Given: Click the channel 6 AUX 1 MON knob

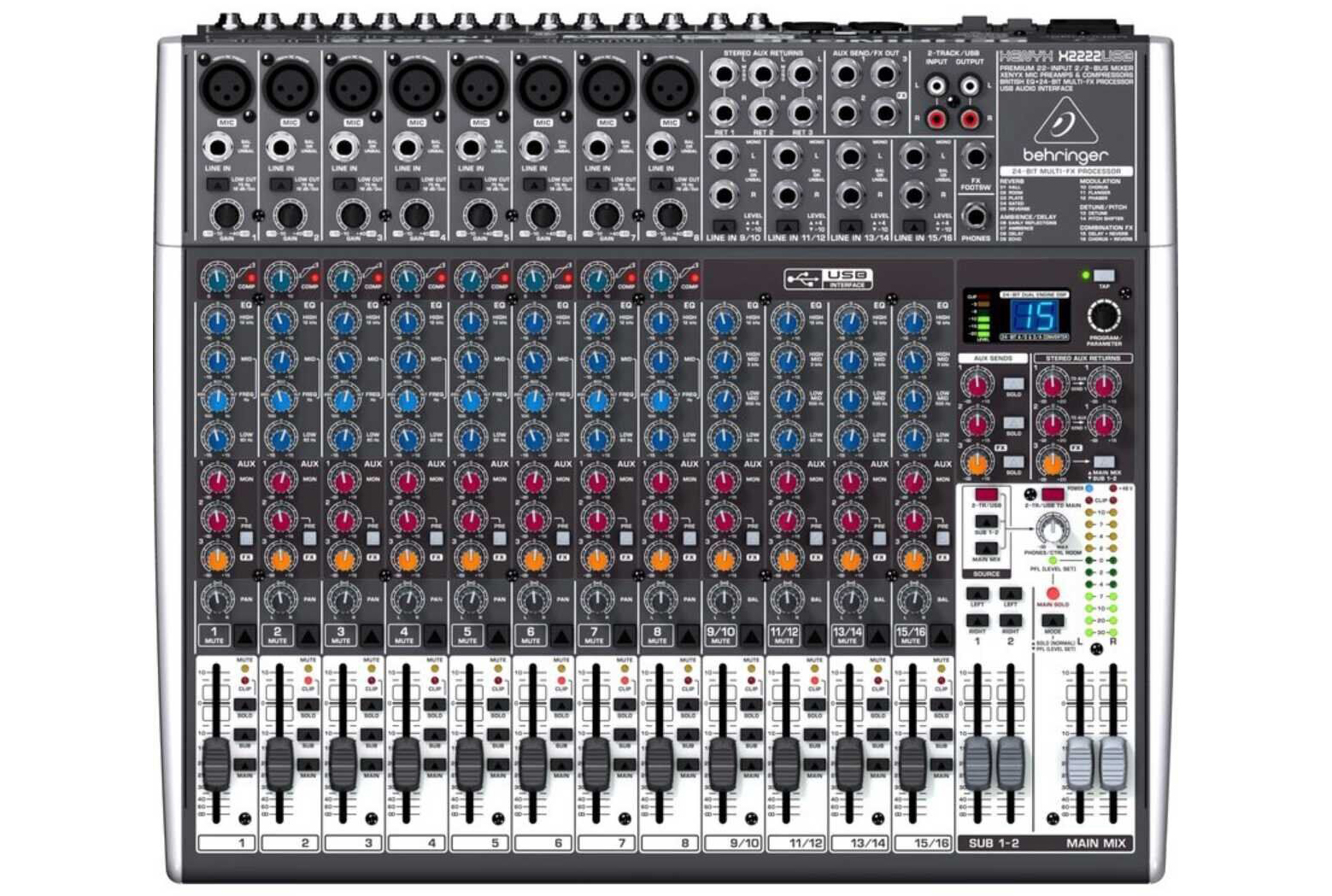Looking at the screenshot, I should (x=533, y=481).
